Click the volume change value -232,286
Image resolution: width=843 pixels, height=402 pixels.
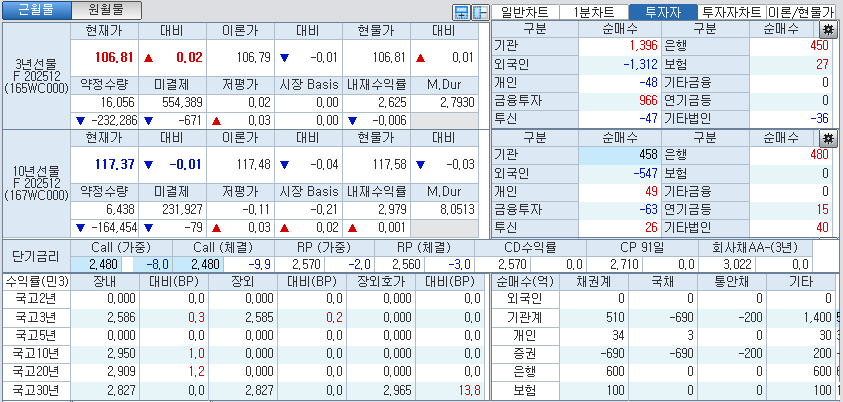(114, 120)
